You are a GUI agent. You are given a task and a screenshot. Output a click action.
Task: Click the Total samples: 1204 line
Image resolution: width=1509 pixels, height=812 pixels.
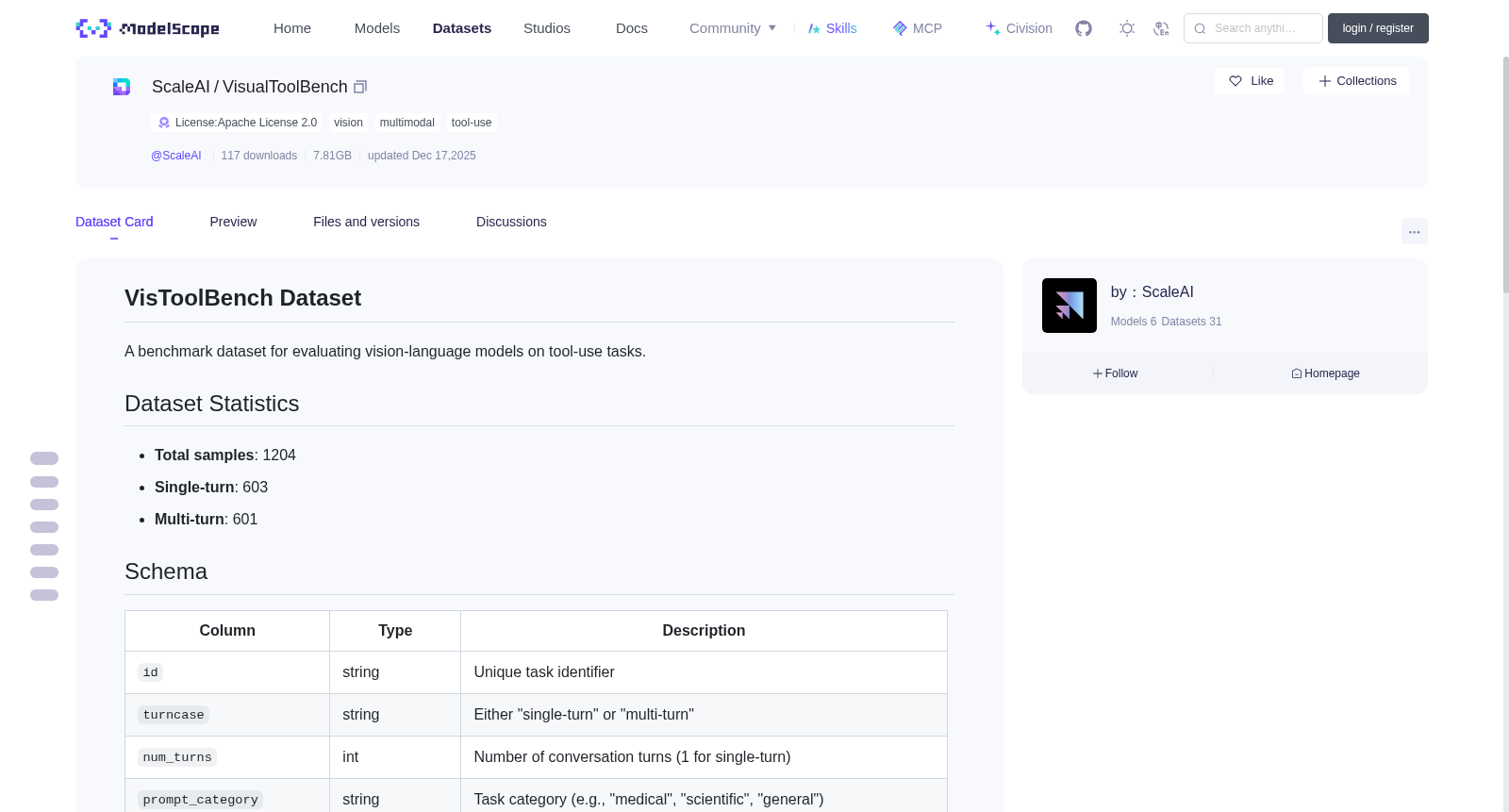pyautogui.click(x=225, y=456)
